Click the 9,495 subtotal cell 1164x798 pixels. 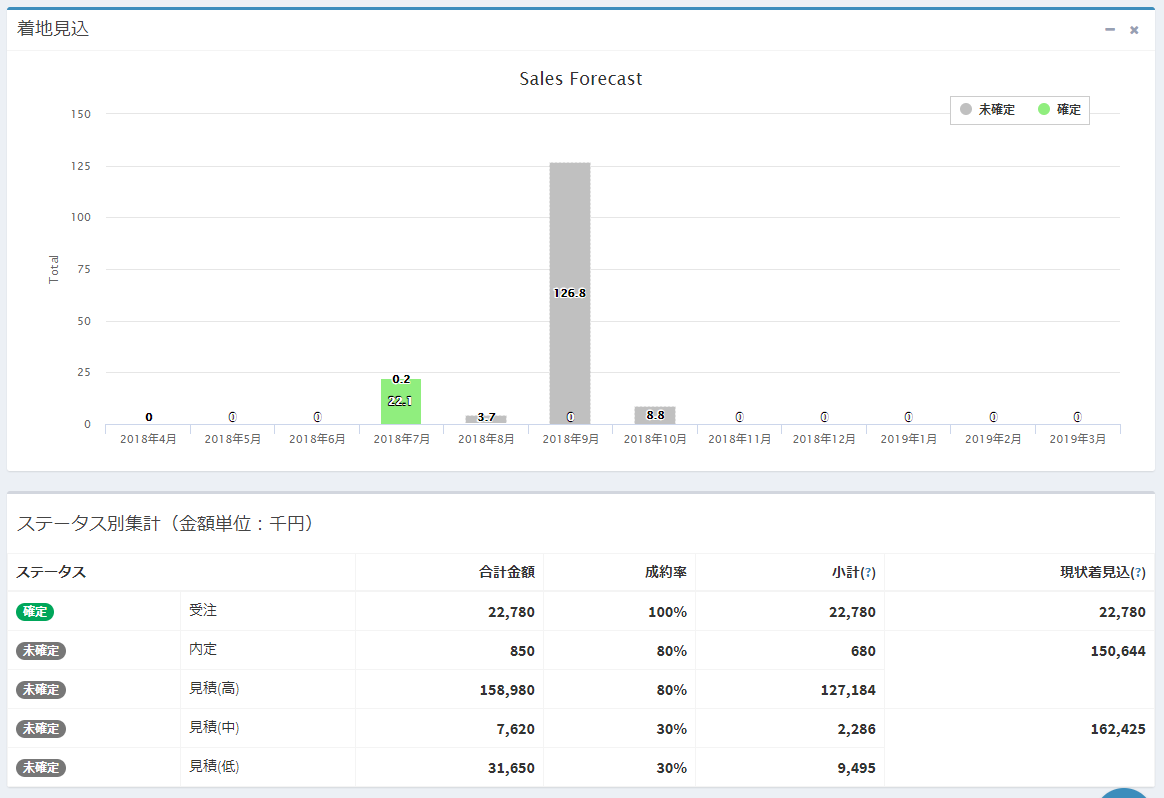point(856,768)
